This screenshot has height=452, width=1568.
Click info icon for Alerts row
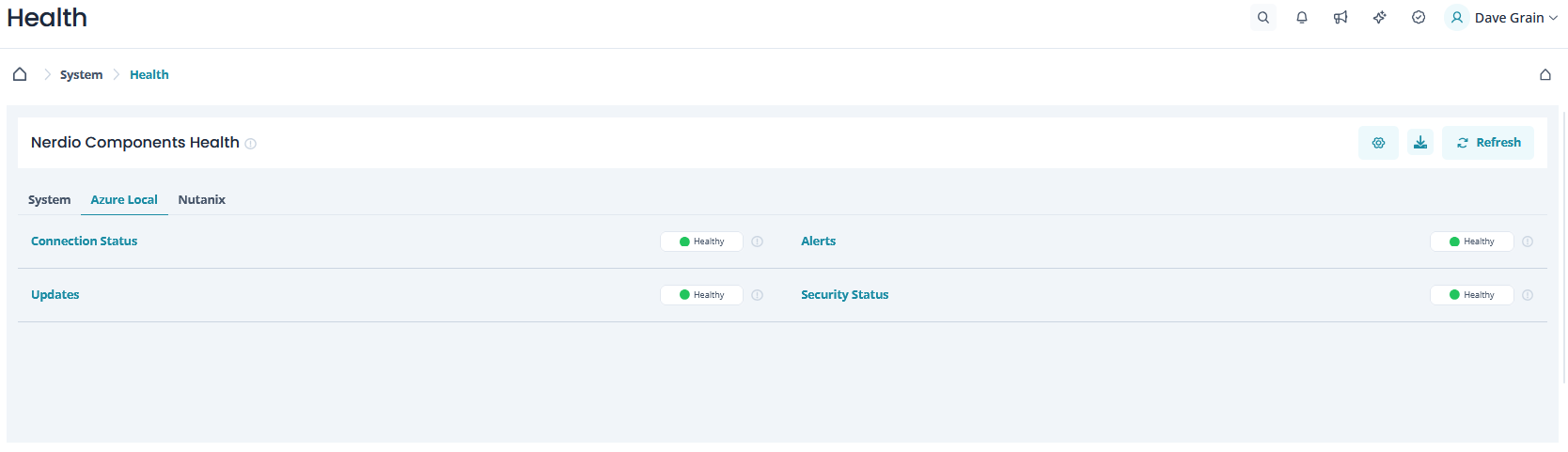1528,242
